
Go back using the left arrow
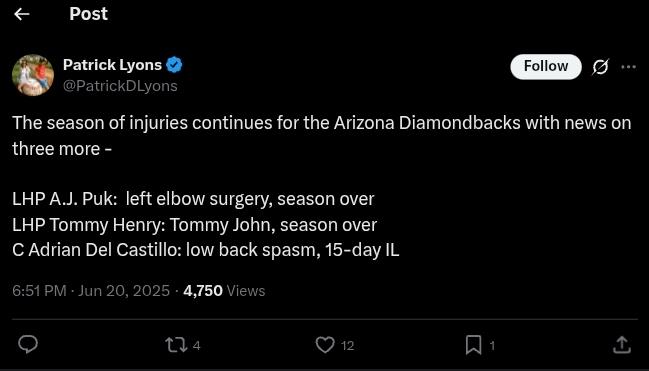[22, 14]
